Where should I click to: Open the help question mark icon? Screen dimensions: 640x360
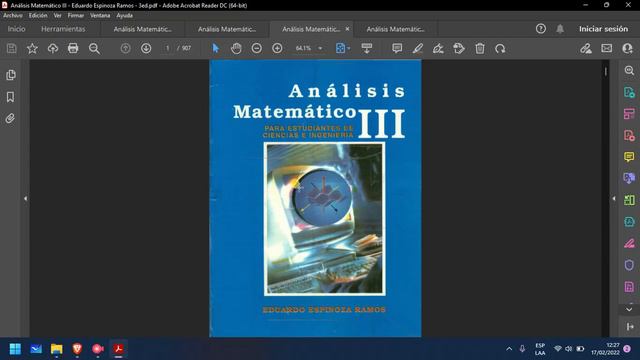click(541, 29)
